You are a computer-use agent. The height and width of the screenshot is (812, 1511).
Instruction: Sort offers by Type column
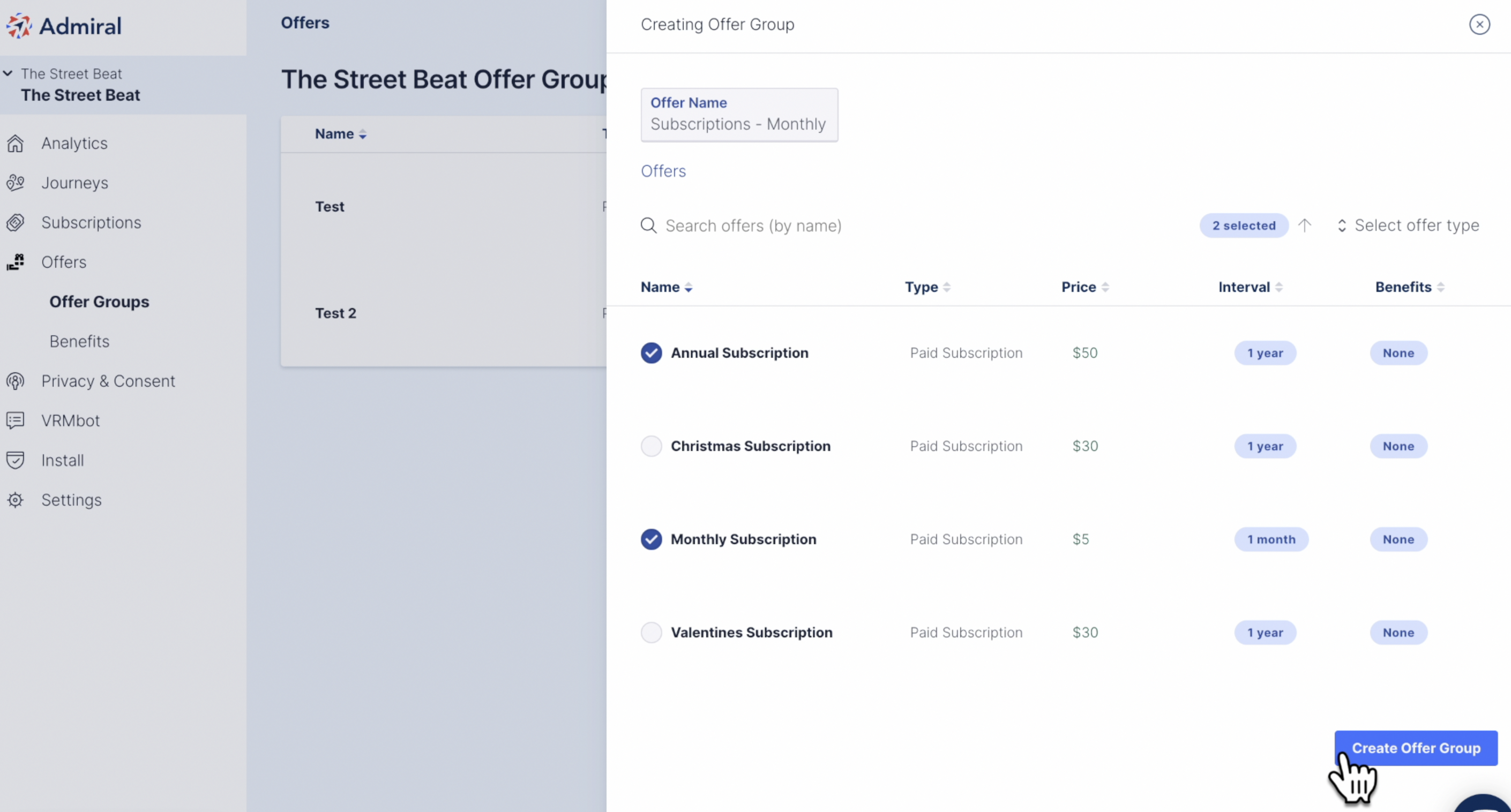[927, 287]
